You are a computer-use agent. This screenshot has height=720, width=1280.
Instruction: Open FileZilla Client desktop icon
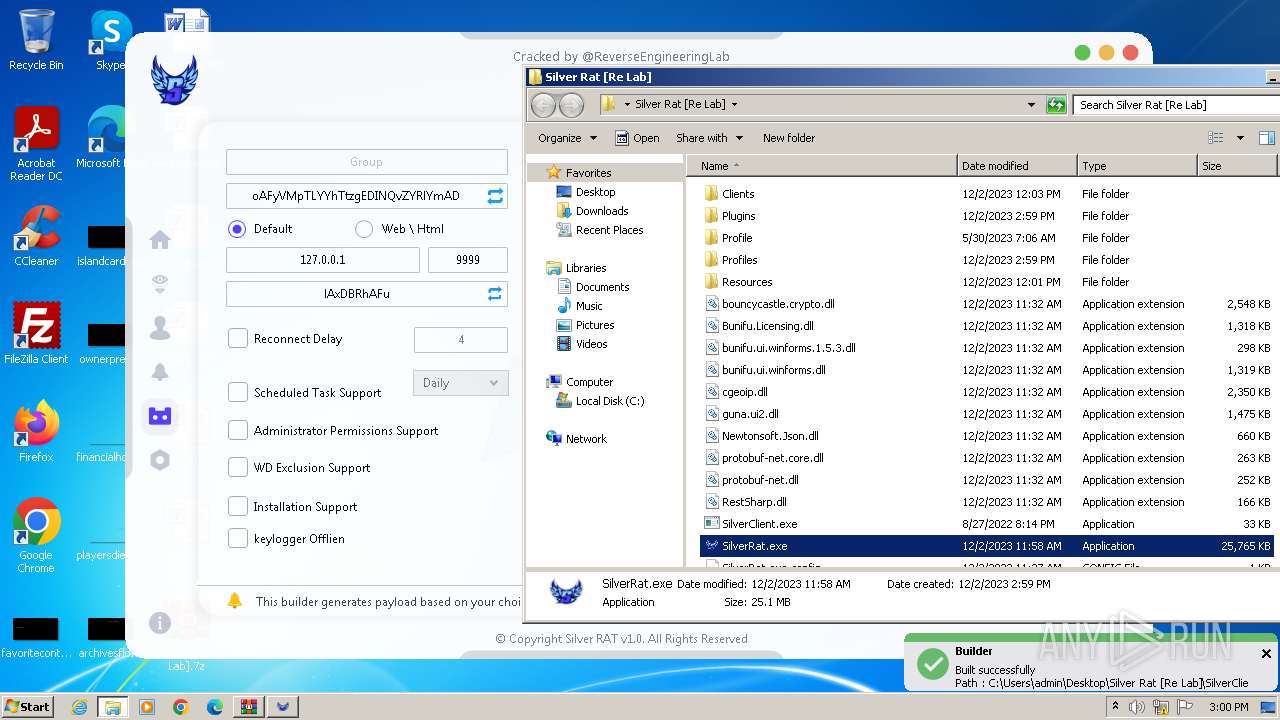pyautogui.click(x=36, y=334)
